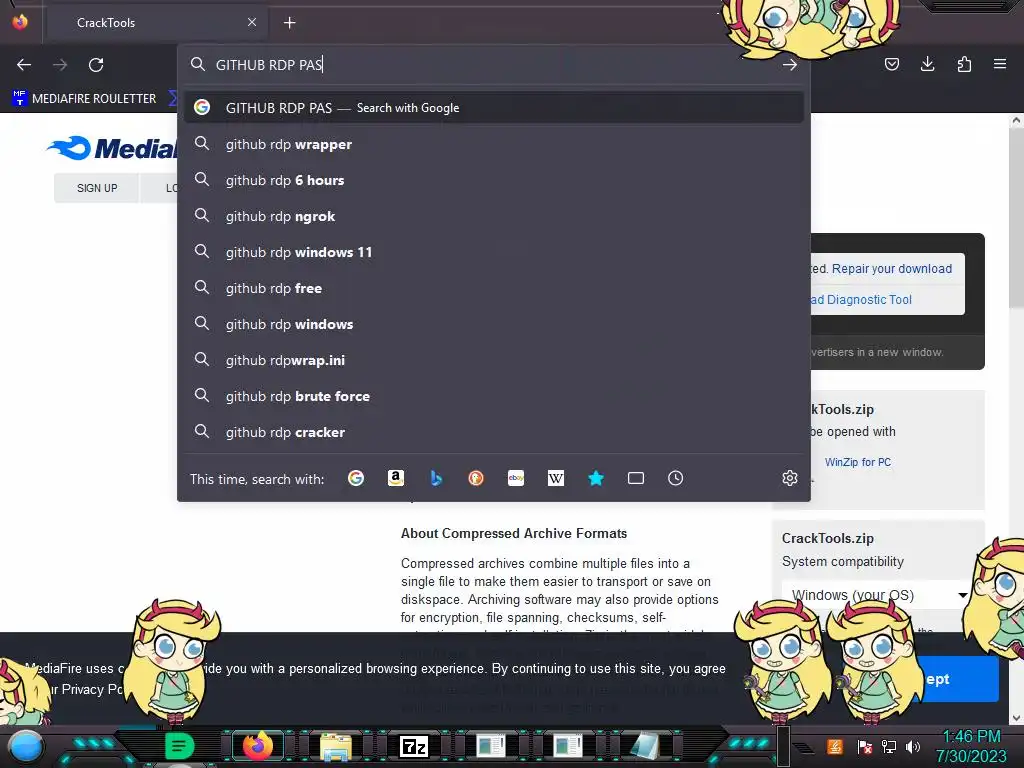This screenshot has height=768, width=1024.
Task: Open the MEDIAFIRE ROULETTER bookmark
Action: [x=85, y=99]
